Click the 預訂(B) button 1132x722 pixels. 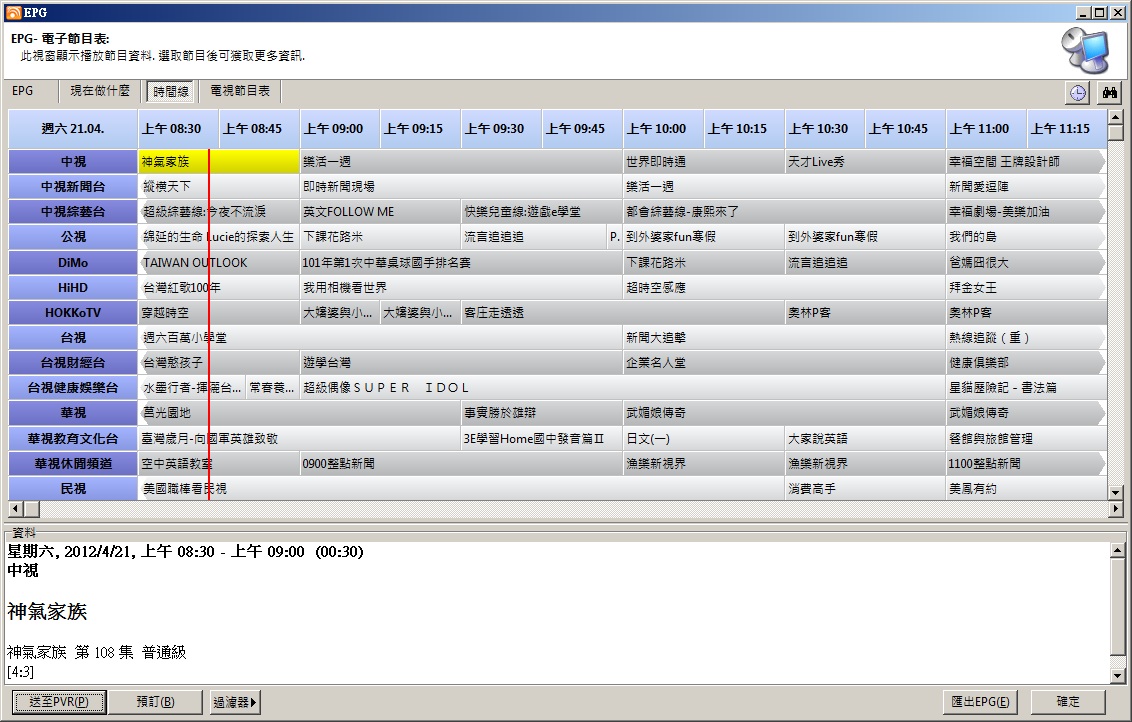tap(156, 702)
